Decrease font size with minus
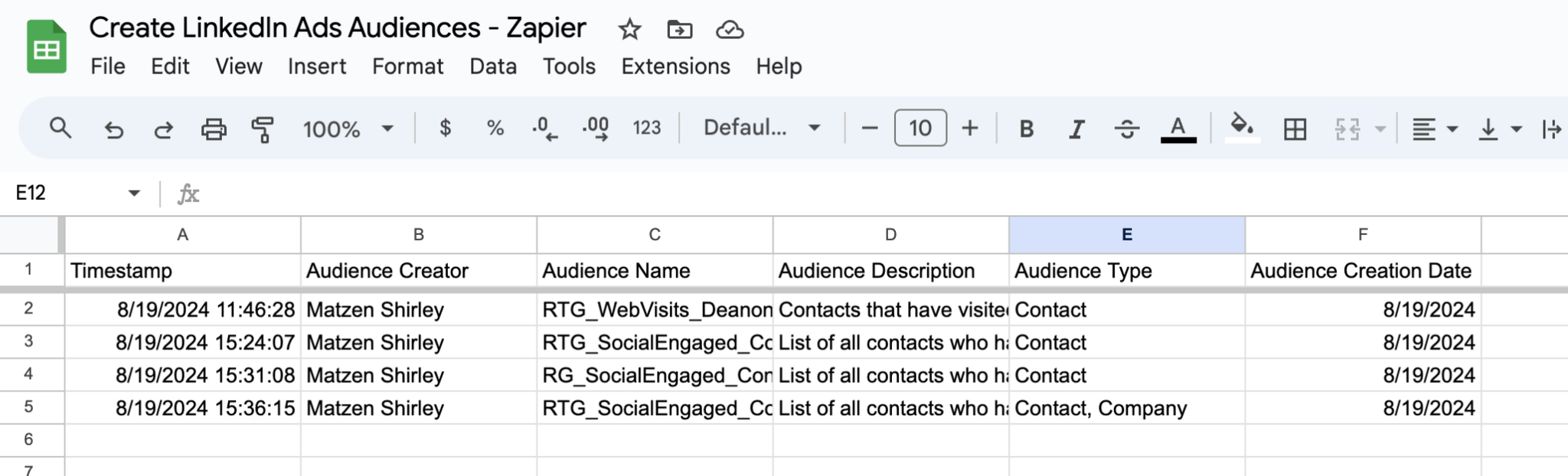 pyautogui.click(x=869, y=128)
